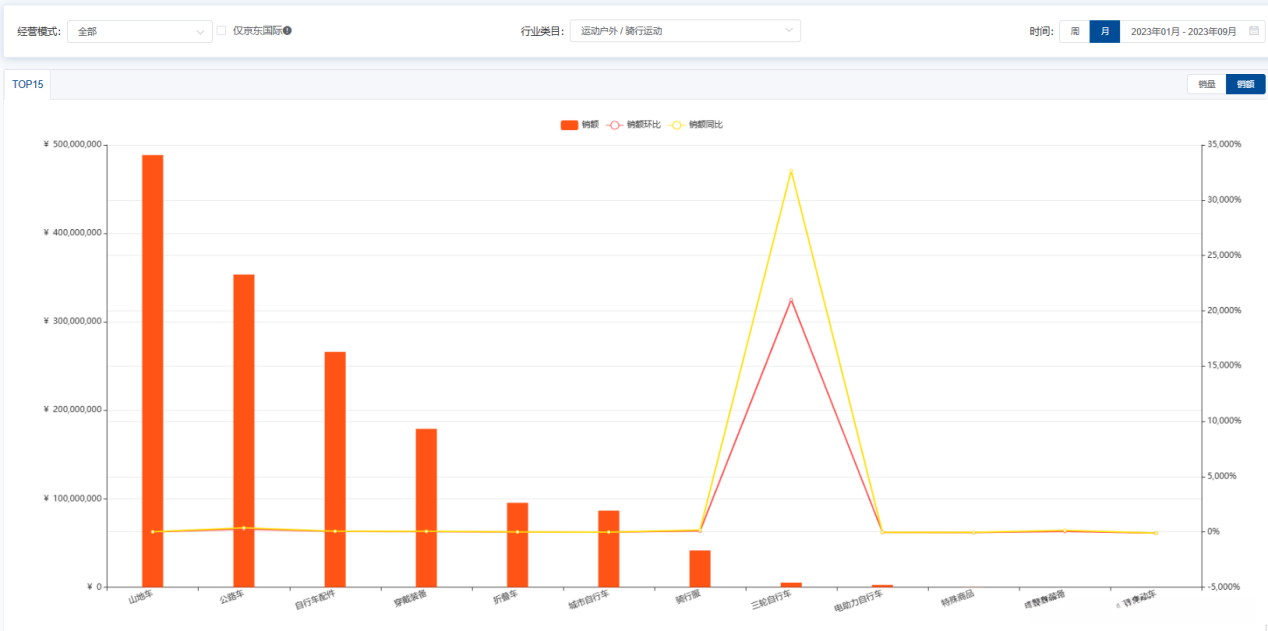Expand the 行业类目 dropdown 运动户外 / 骑行运动
1268x631 pixels.
tap(685, 31)
